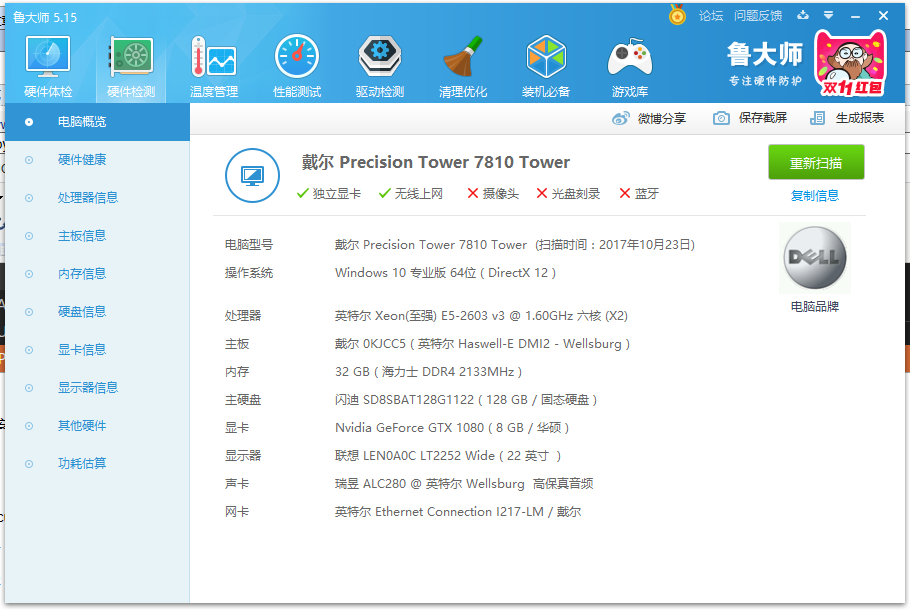Click the Windows 10 专业版 64位 operating system value
The image size is (910, 610).
[445, 273]
